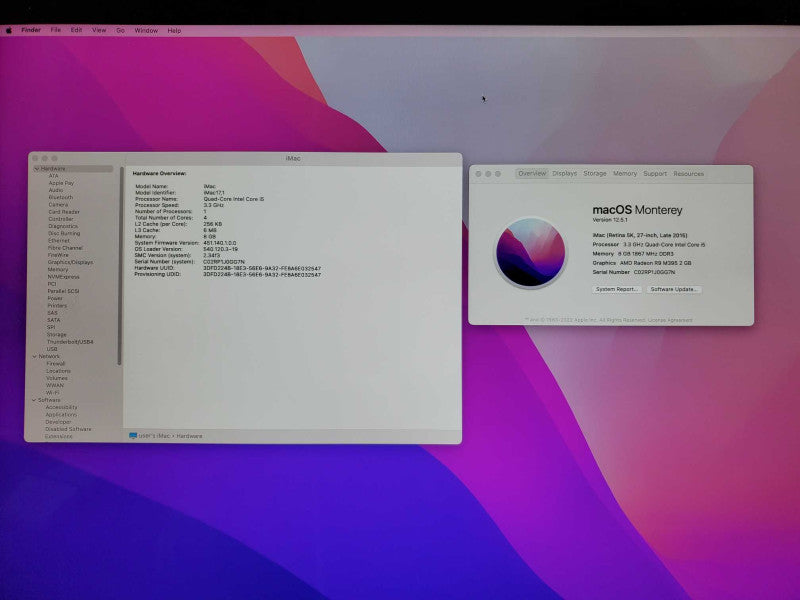Select Audio in the sidebar
Image resolution: width=800 pixels, height=600 pixels.
point(56,190)
